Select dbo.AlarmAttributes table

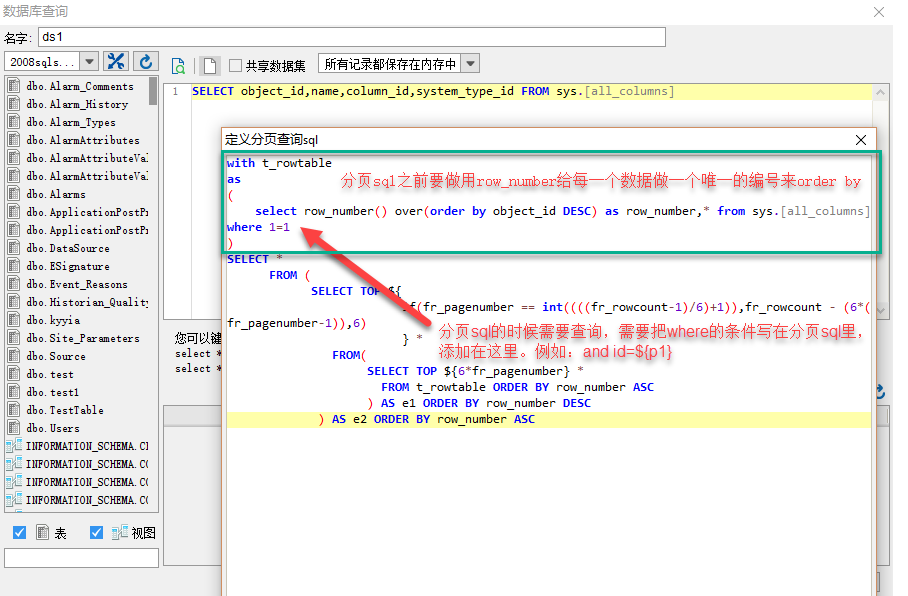click(x=82, y=140)
